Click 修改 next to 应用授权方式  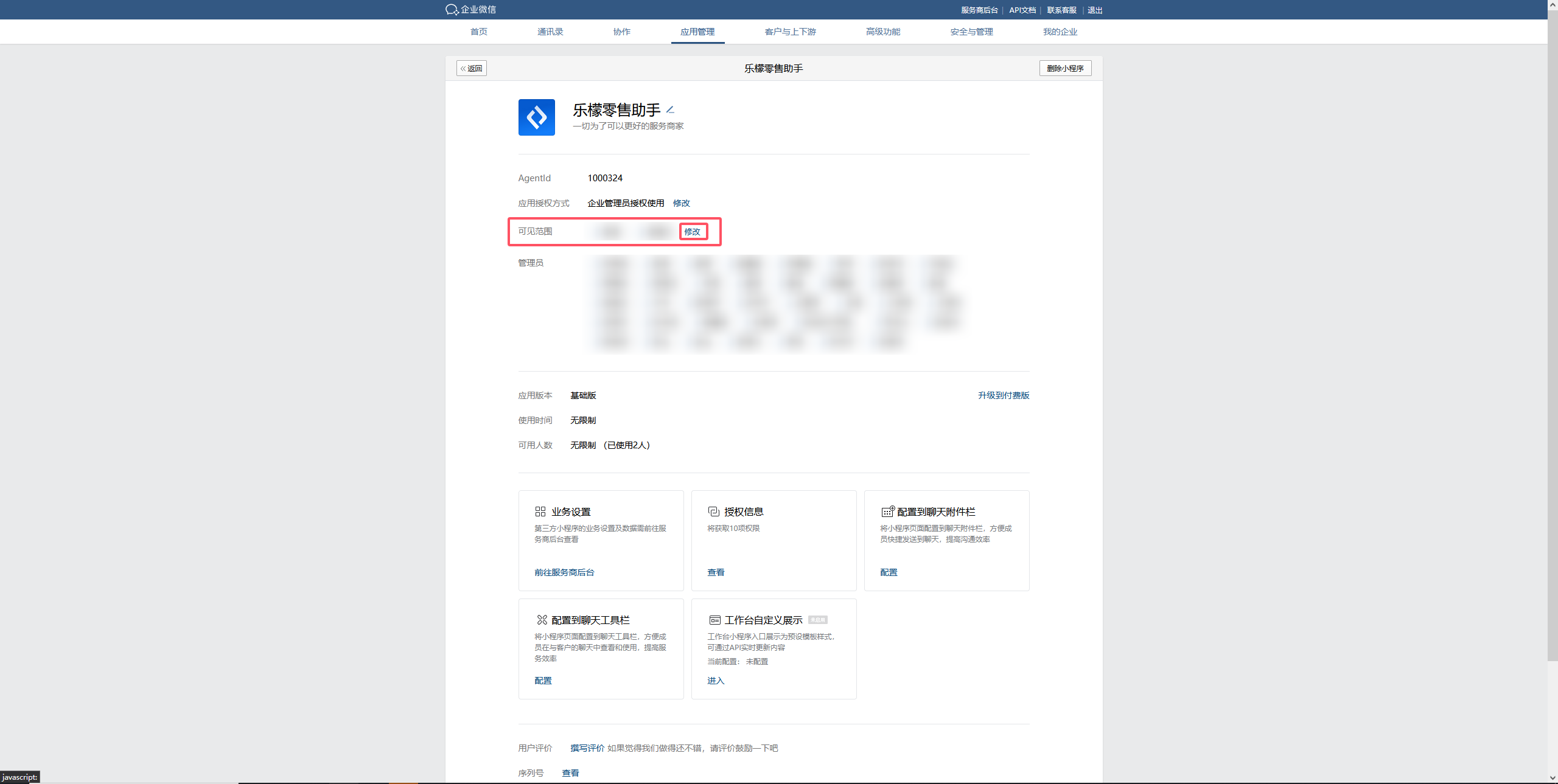681,203
